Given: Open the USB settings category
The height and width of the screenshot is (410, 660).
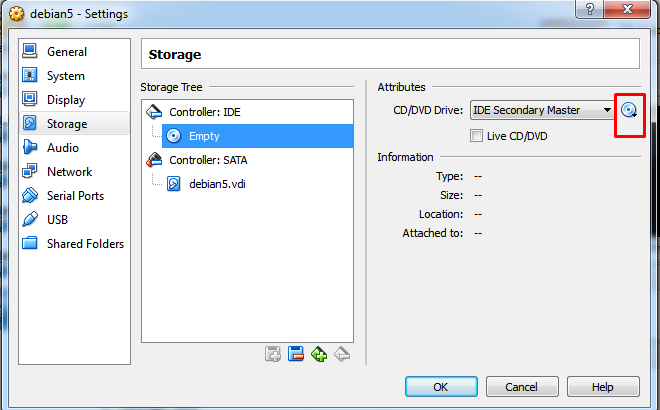Looking at the screenshot, I should (x=59, y=220).
